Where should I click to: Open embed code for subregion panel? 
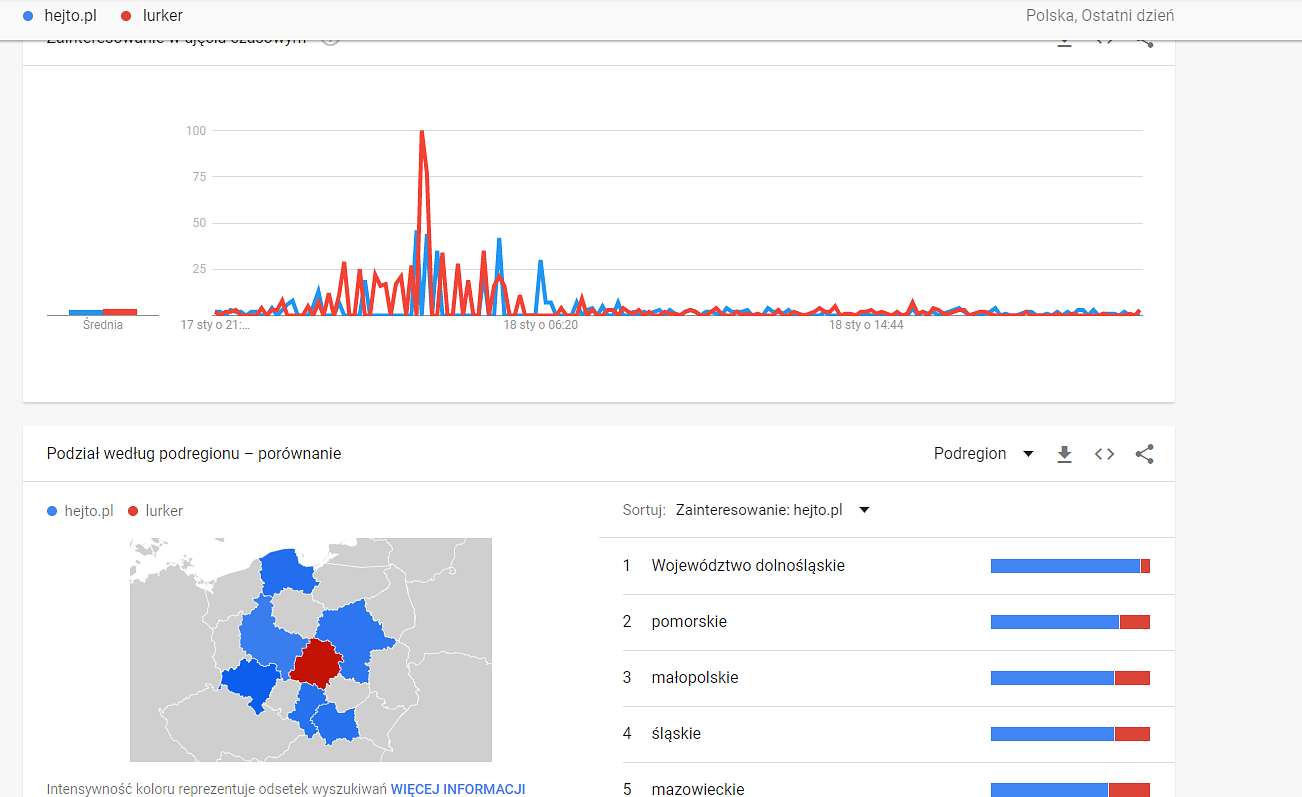click(x=1104, y=454)
